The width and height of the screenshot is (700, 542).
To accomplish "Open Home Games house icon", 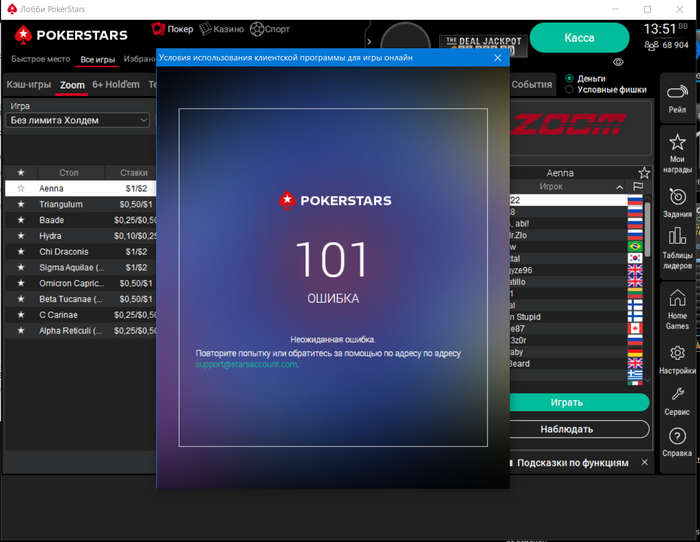I will pos(677,297).
